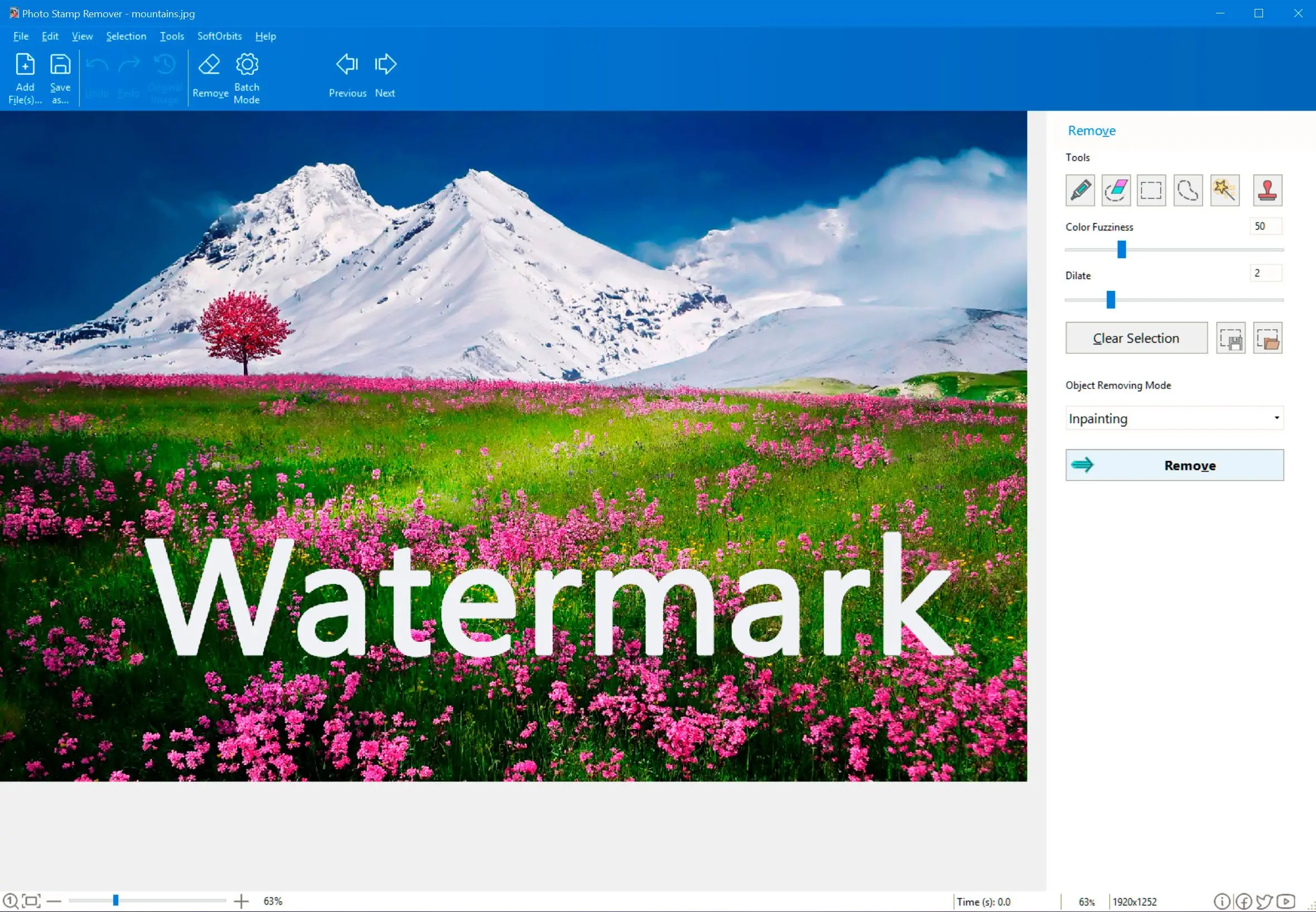
Task: Click the second selection paste icon
Action: 1268,338
